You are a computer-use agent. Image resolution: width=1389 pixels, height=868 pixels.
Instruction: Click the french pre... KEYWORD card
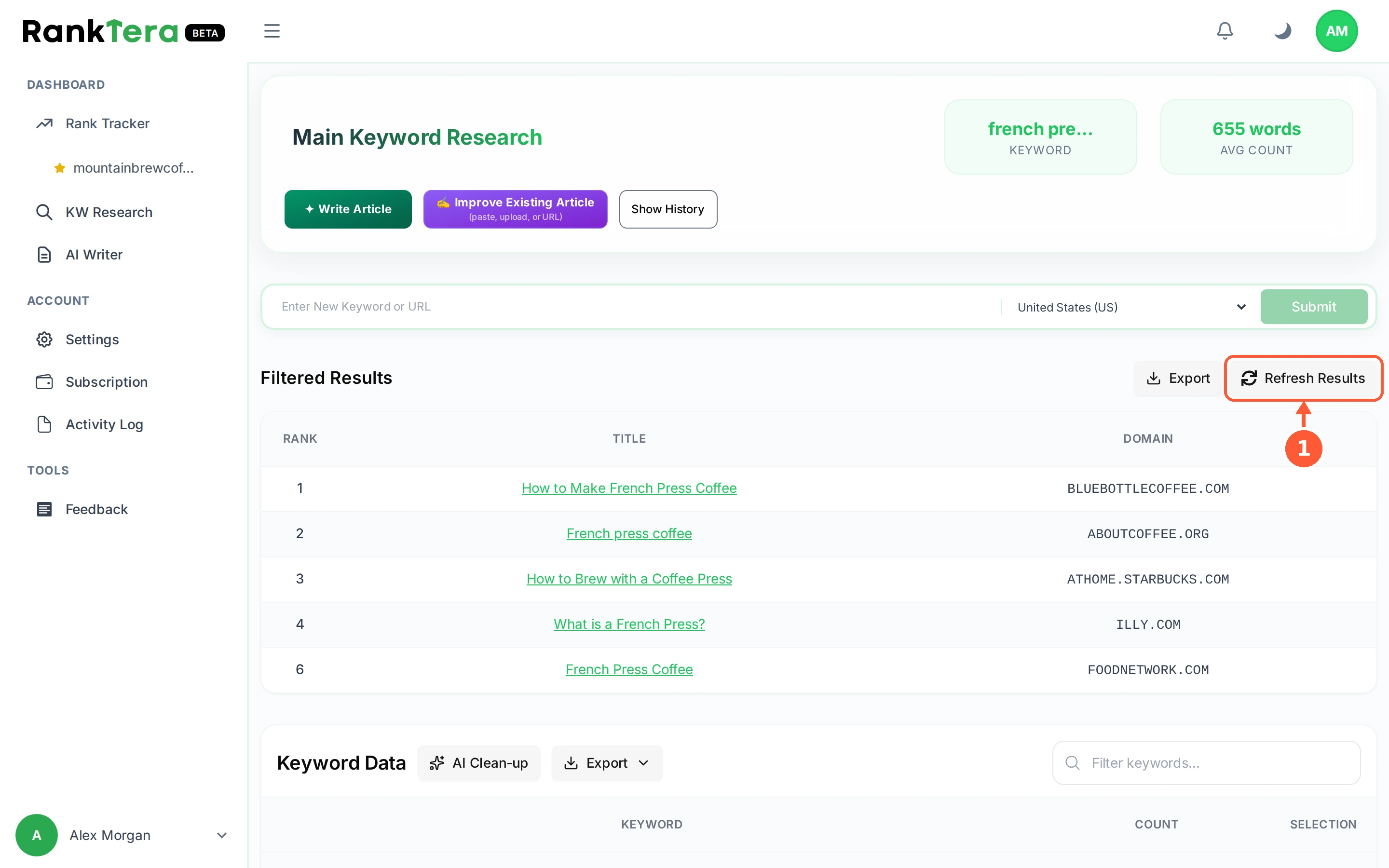1041,136
